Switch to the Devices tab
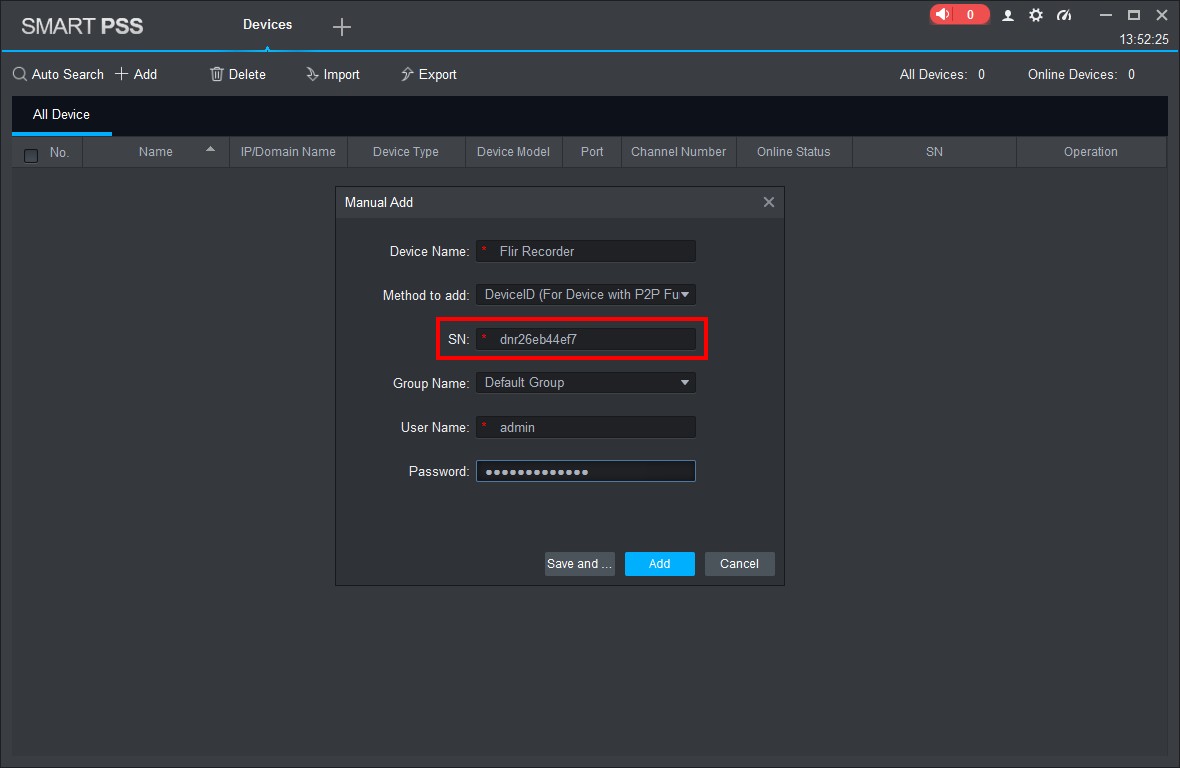The height and width of the screenshot is (768, 1180). 267,25
